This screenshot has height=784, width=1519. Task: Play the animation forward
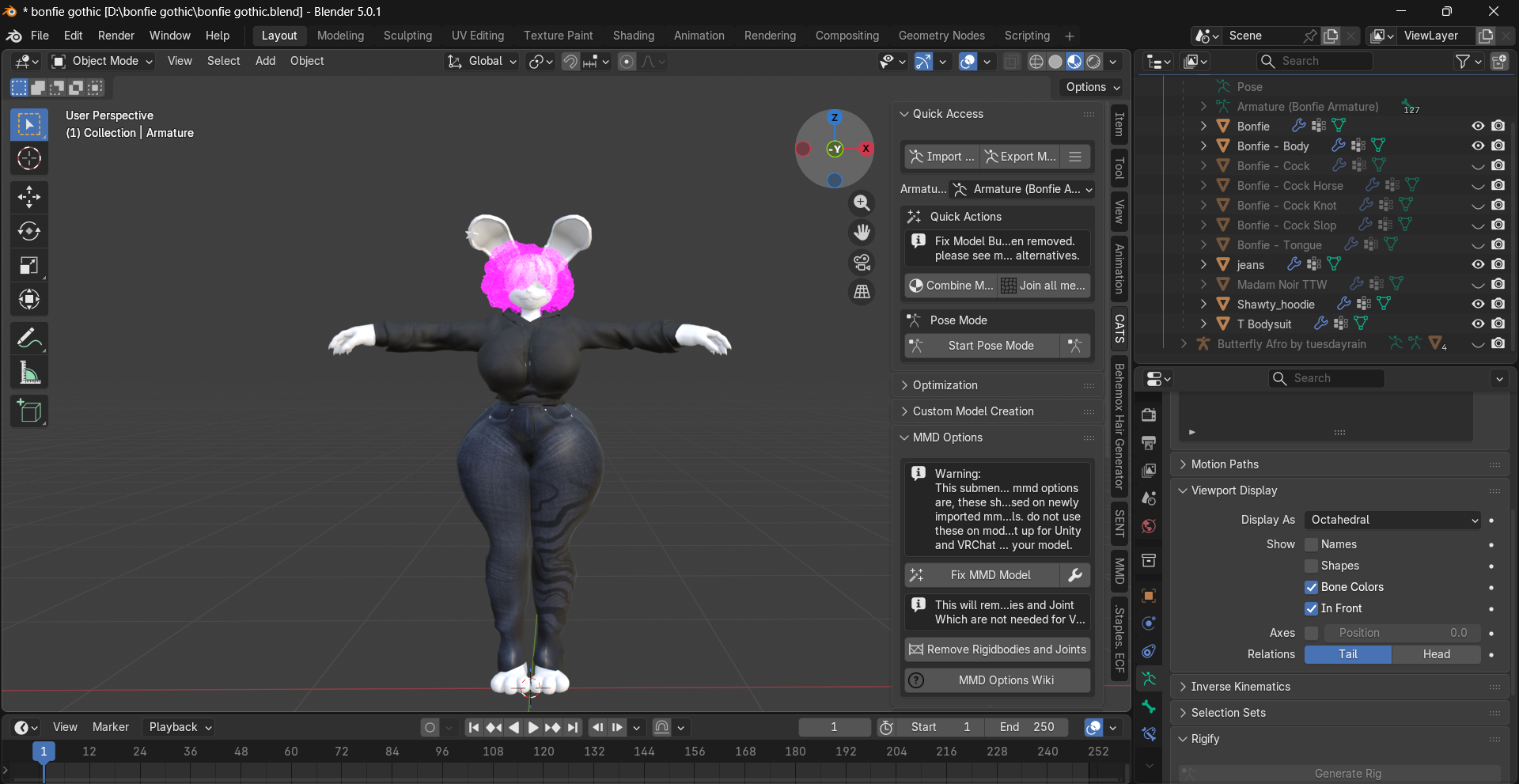coord(533,727)
